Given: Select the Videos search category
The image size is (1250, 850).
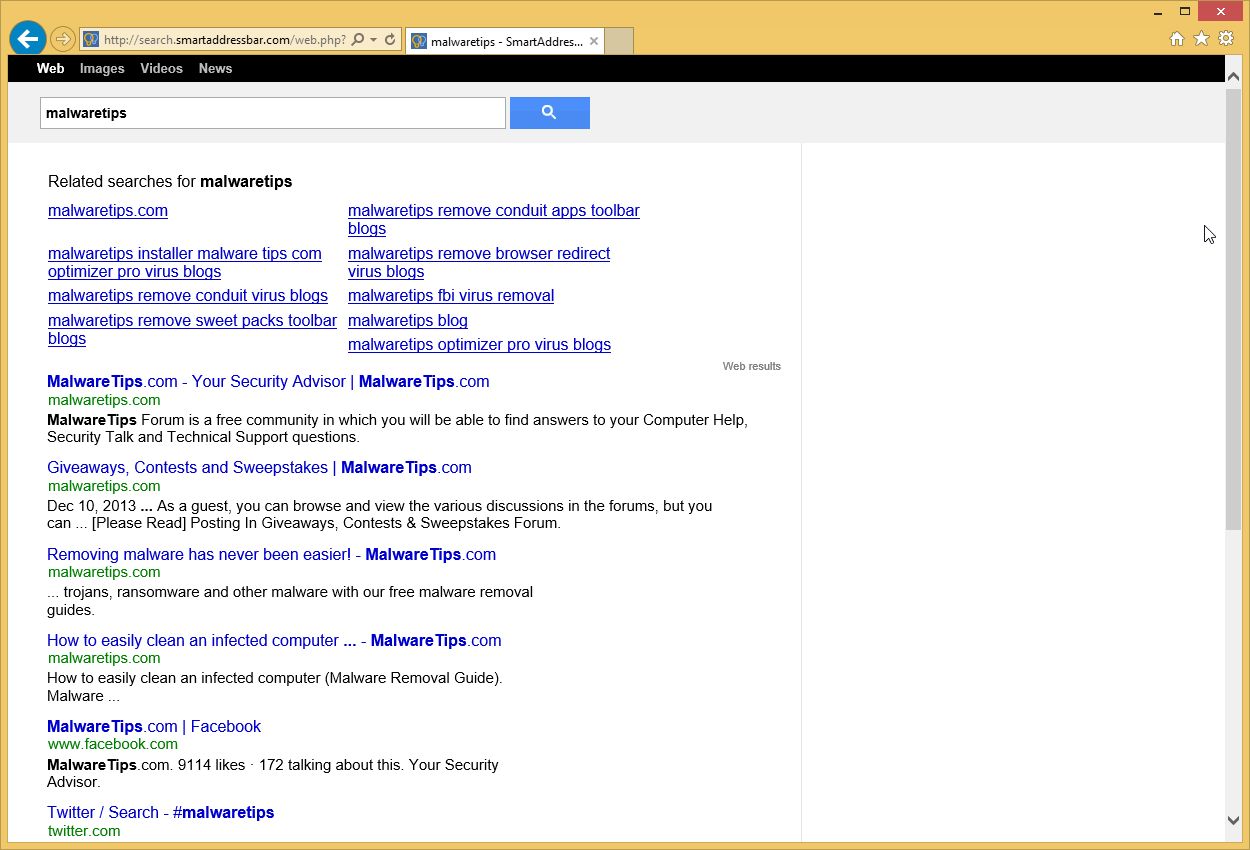Looking at the screenshot, I should pyautogui.click(x=161, y=68).
